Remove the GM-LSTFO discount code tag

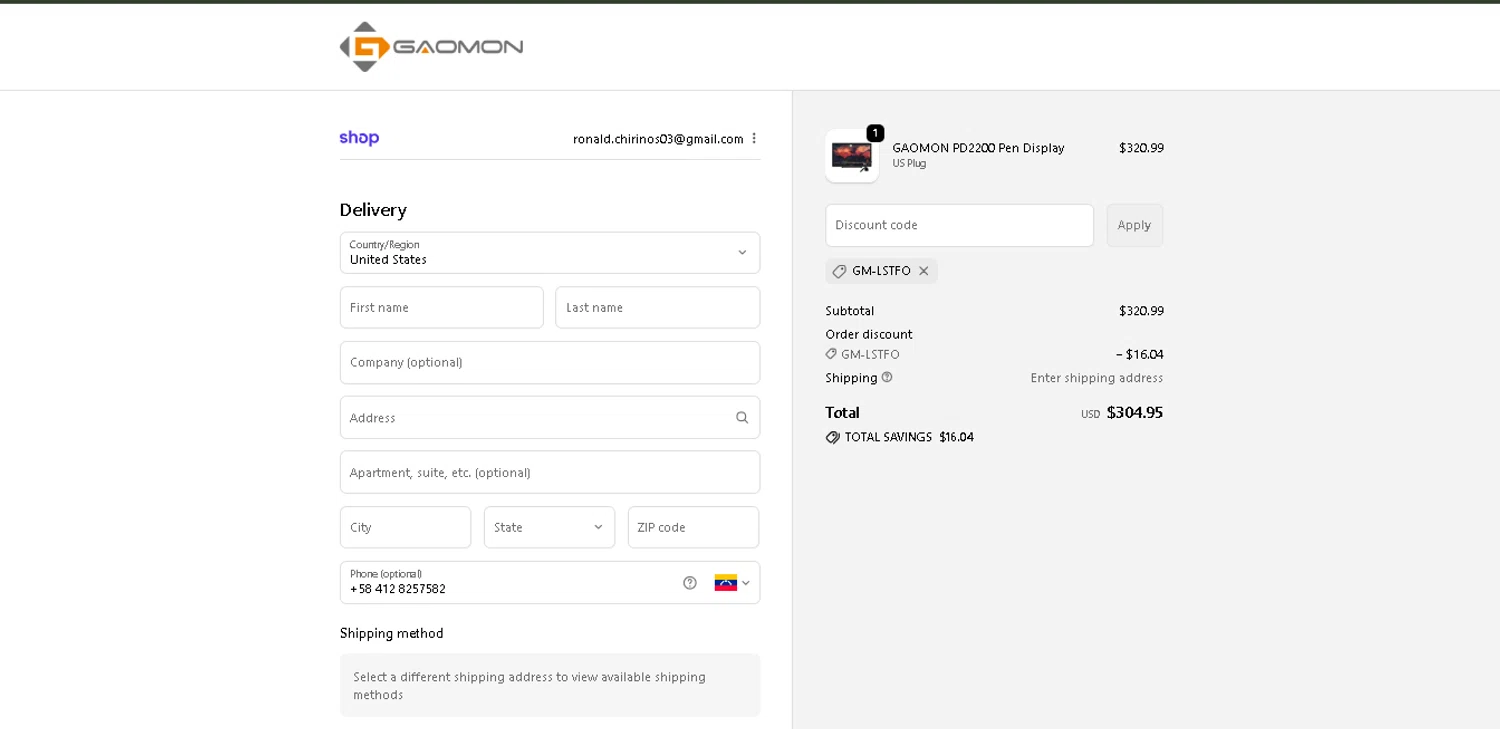924,271
